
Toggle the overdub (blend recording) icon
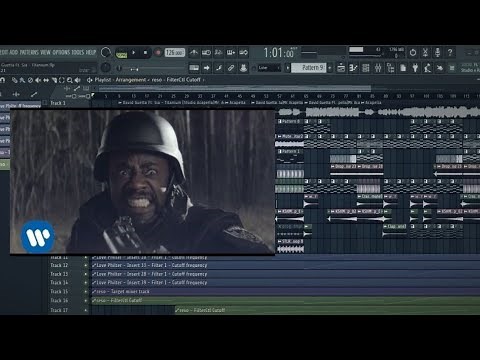click(231, 53)
